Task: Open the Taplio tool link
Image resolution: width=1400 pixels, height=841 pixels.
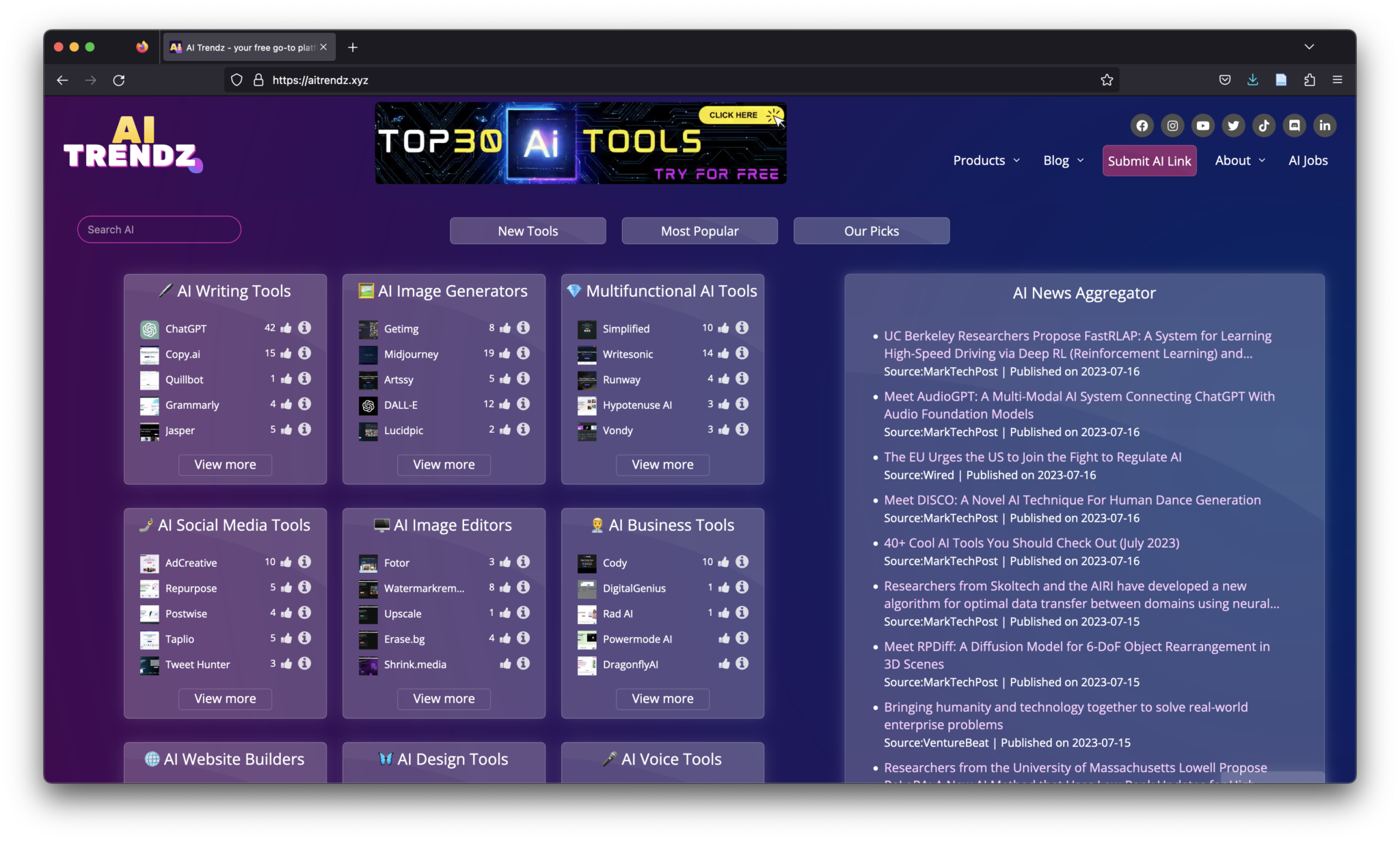Action: [180, 639]
